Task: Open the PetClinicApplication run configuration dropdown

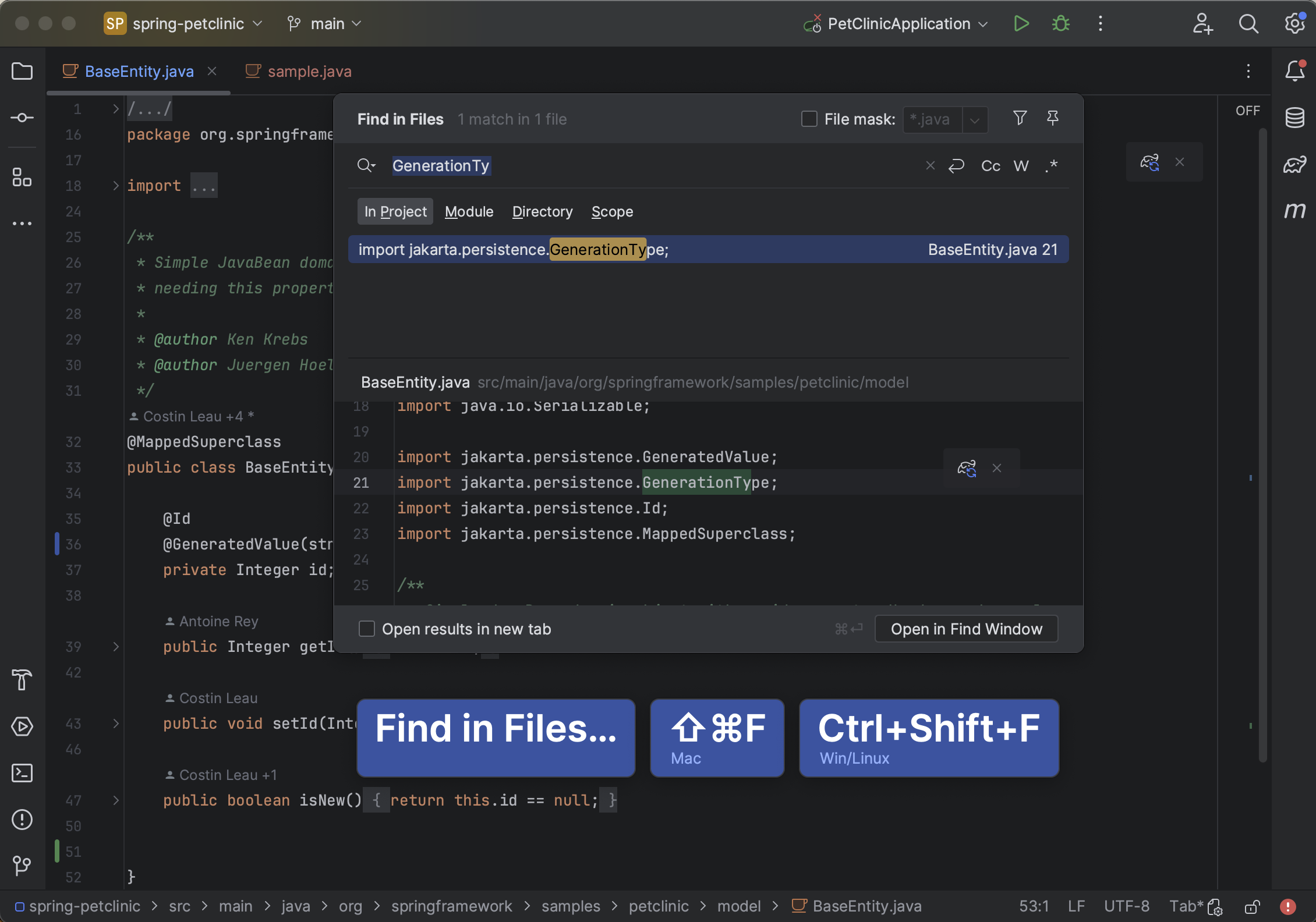Action: [x=984, y=24]
